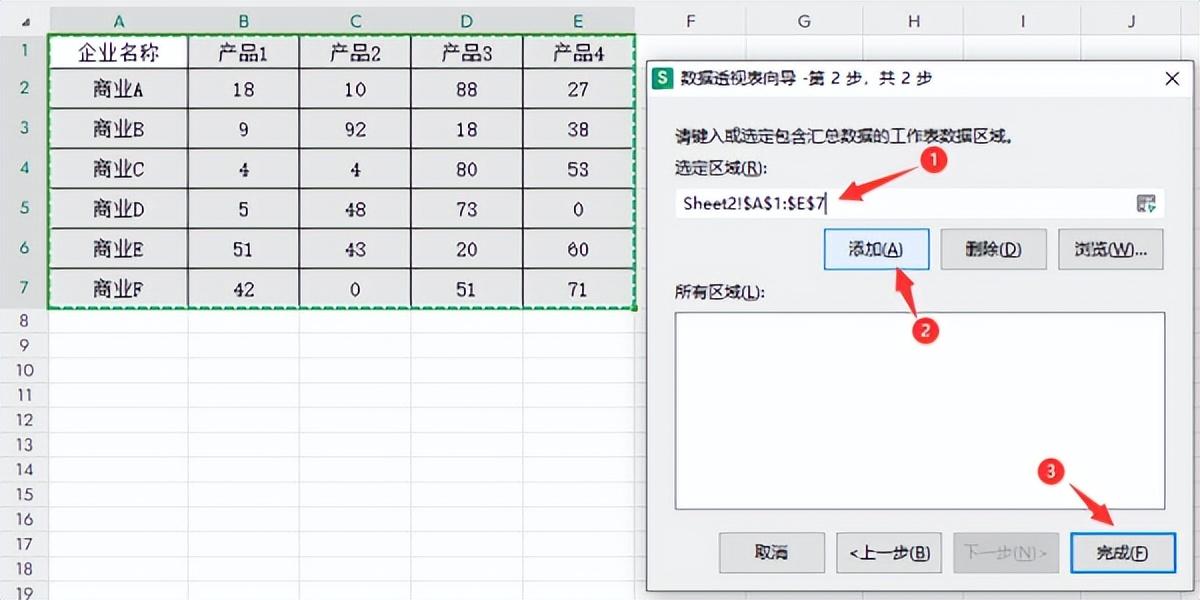Click 完成(F) to finish the wizard
The image size is (1200, 600).
tap(1123, 552)
